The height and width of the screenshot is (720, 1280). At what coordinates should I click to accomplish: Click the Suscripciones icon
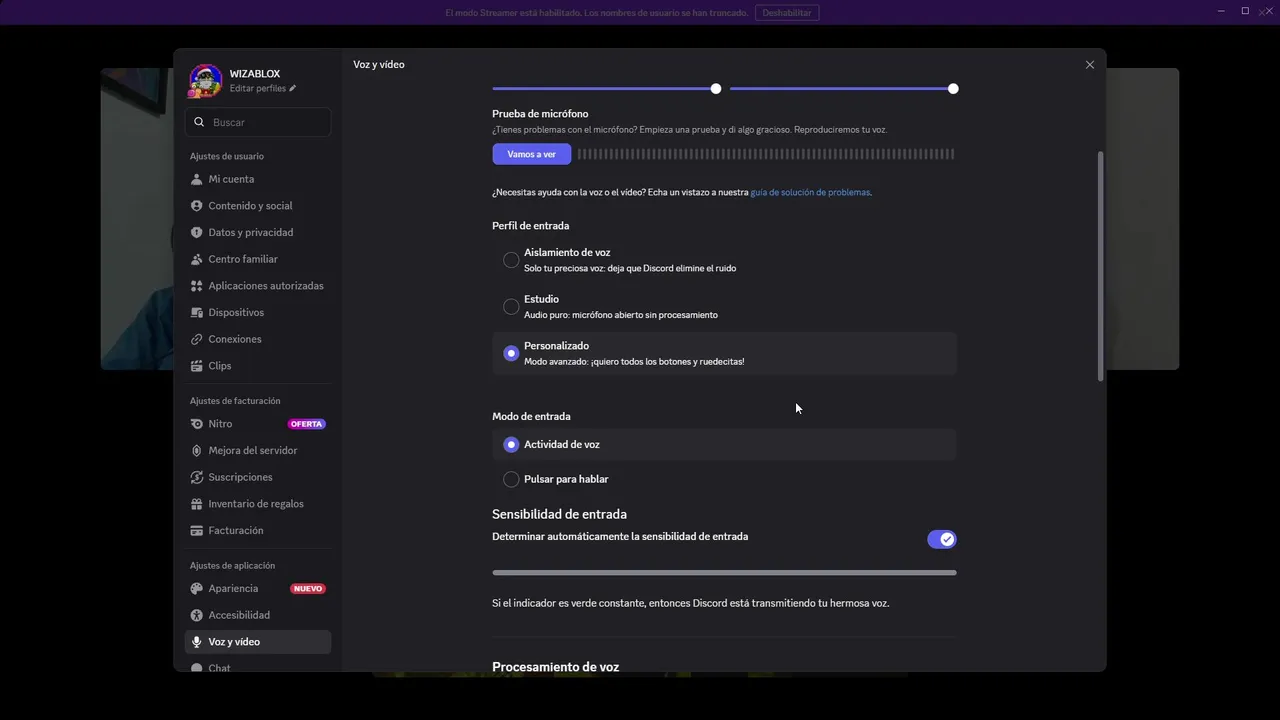coord(197,477)
